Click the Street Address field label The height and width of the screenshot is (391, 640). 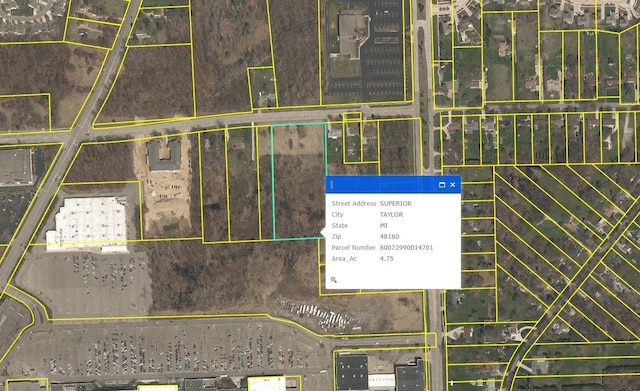(353, 203)
